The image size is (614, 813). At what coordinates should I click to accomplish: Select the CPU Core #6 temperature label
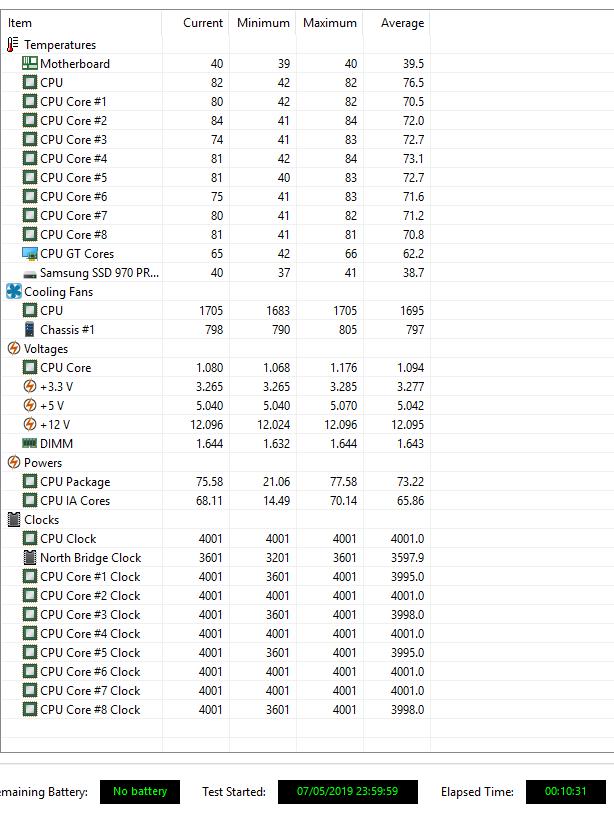pyautogui.click(x=74, y=197)
